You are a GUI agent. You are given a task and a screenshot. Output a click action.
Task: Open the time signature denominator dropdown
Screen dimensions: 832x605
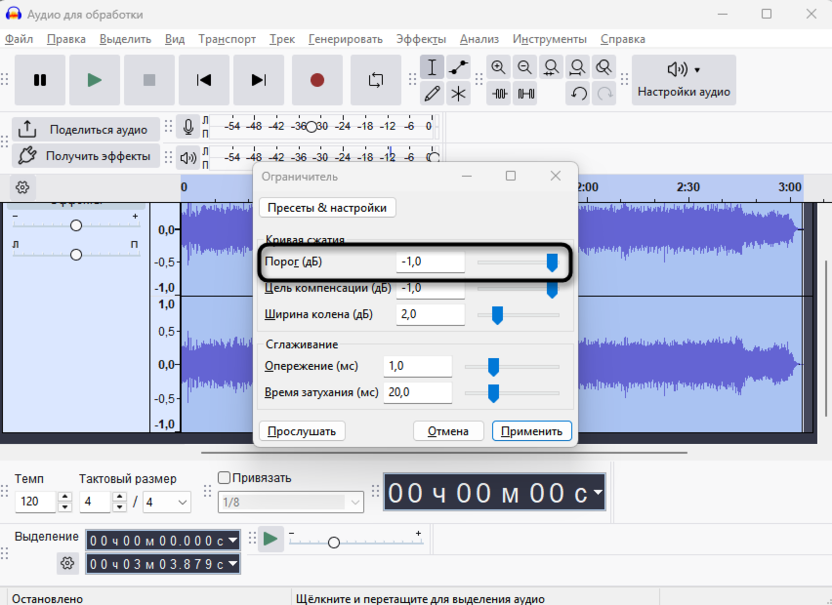click(167, 502)
